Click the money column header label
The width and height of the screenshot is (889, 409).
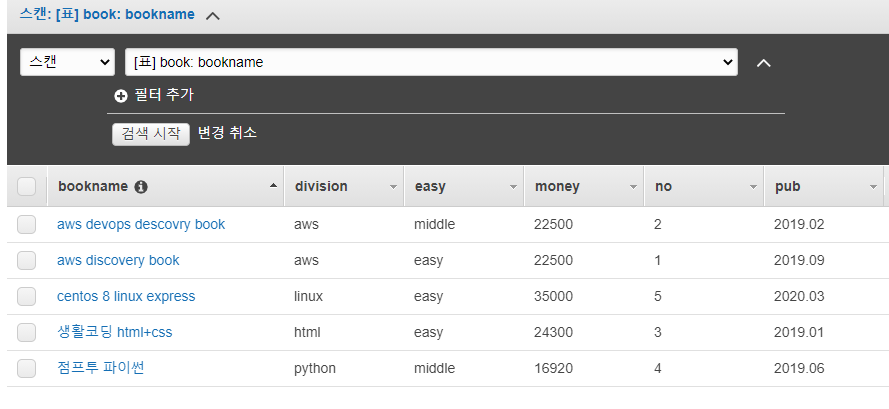(x=557, y=187)
